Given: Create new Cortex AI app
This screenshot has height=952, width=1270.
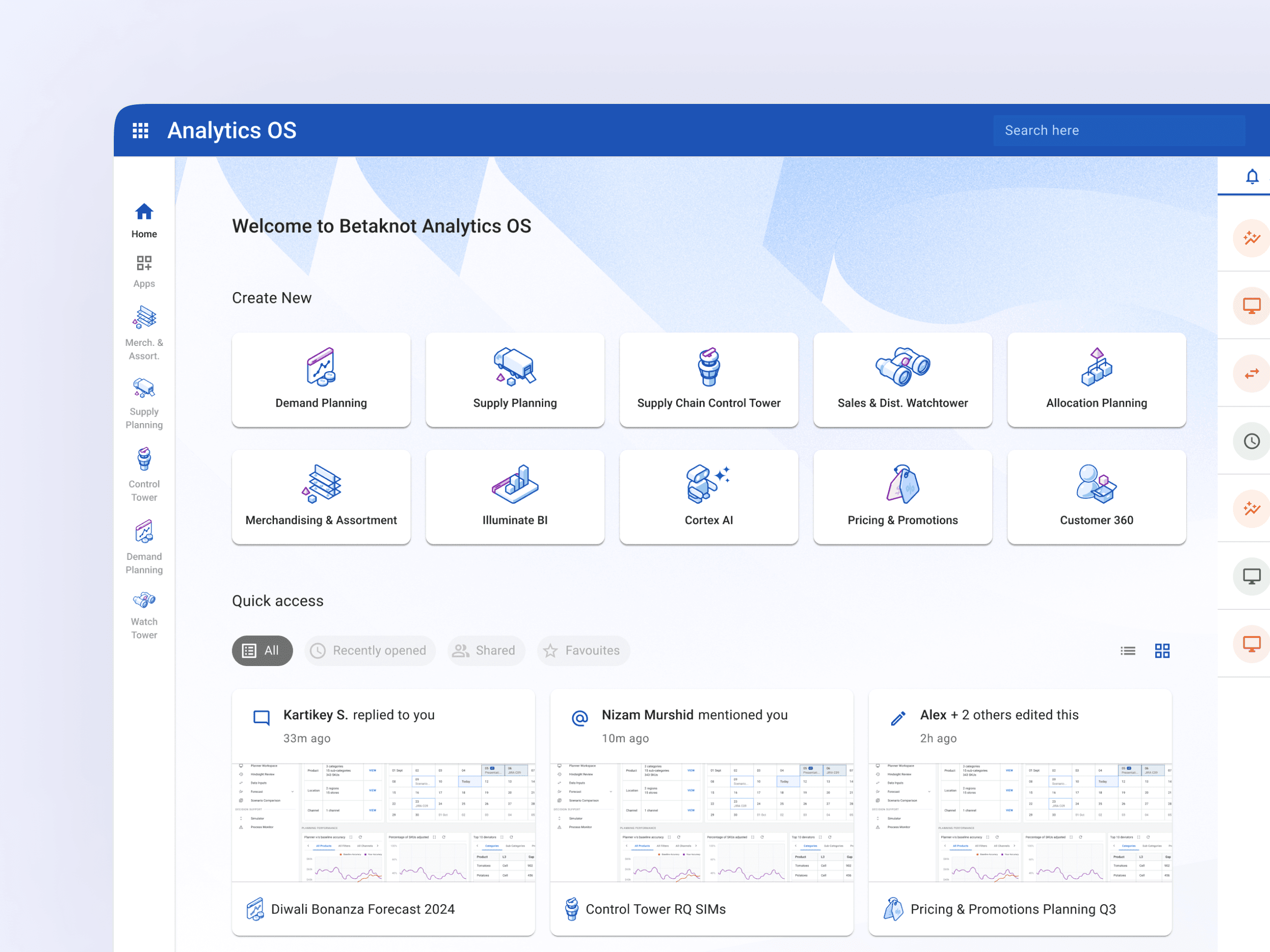Looking at the screenshot, I should tap(709, 497).
